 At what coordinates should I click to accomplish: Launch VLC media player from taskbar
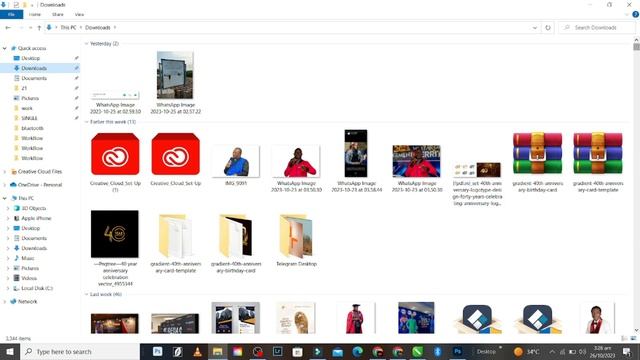pyautogui.click(x=197, y=351)
